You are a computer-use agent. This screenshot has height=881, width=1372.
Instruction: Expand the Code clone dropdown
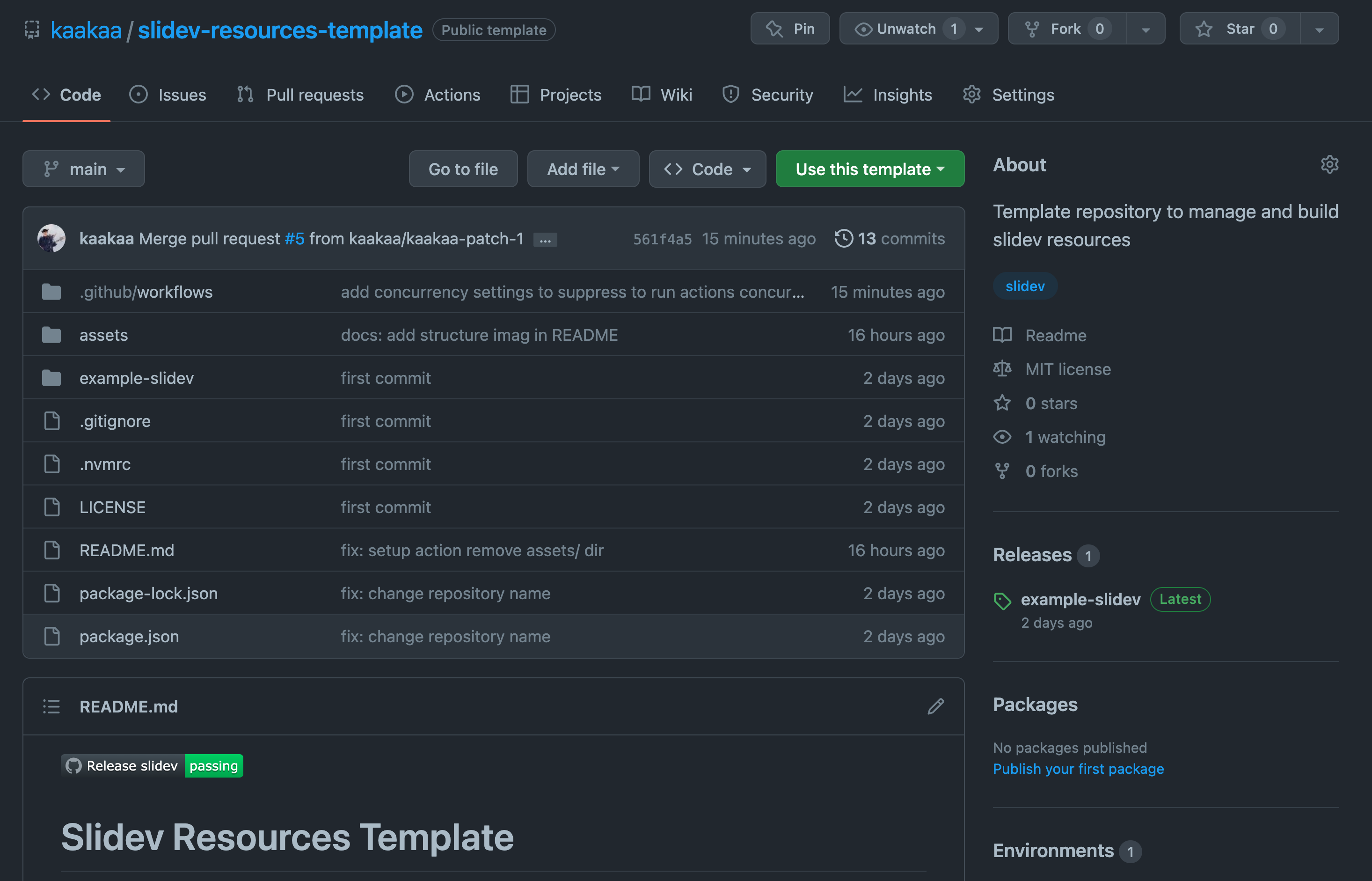pos(708,169)
